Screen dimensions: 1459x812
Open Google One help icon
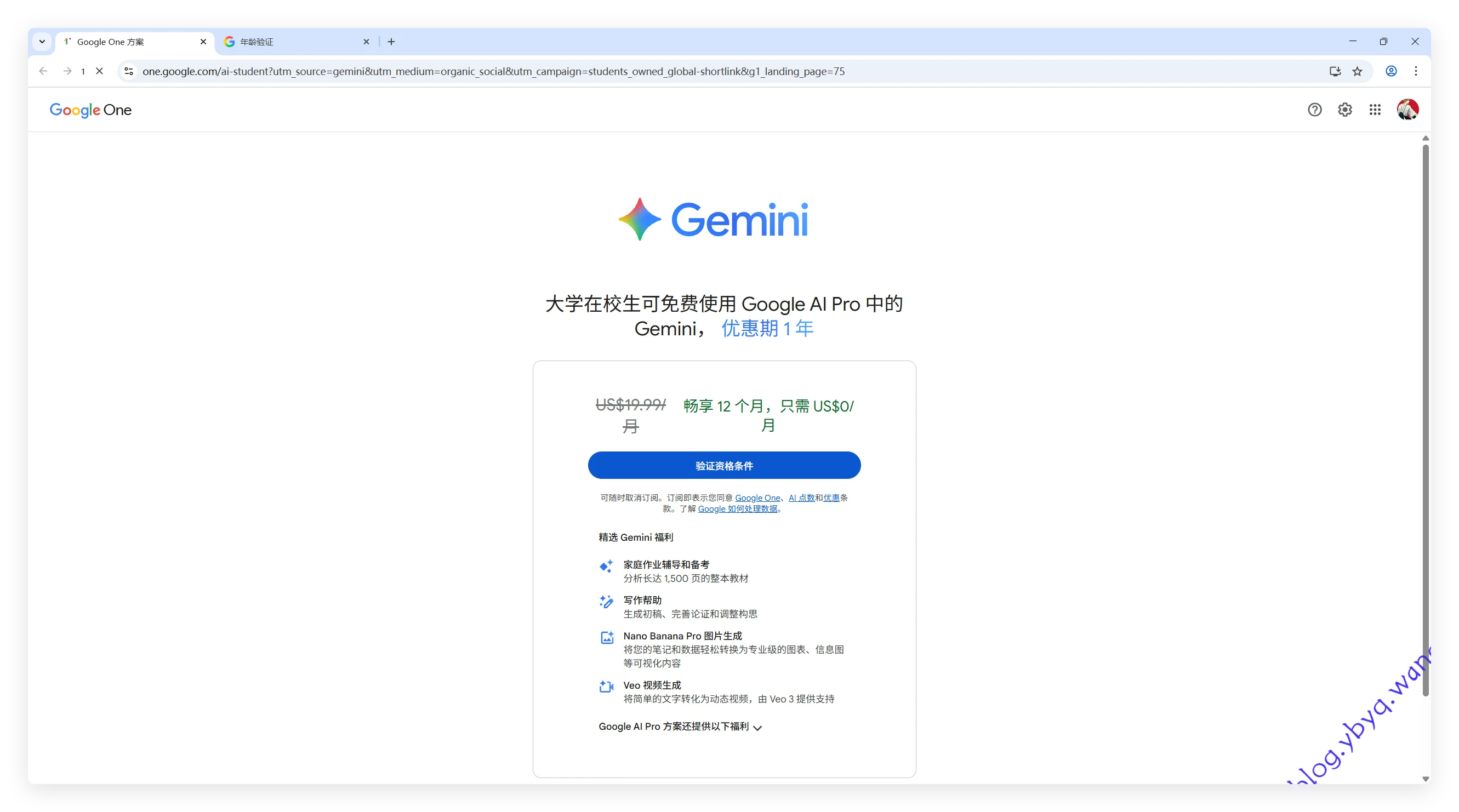click(x=1314, y=110)
